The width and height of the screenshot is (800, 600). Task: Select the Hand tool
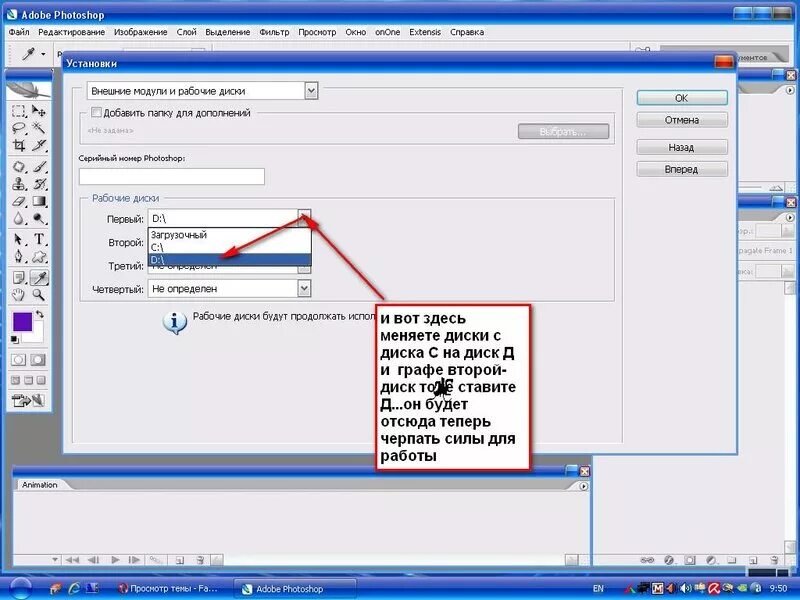(19, 294)
